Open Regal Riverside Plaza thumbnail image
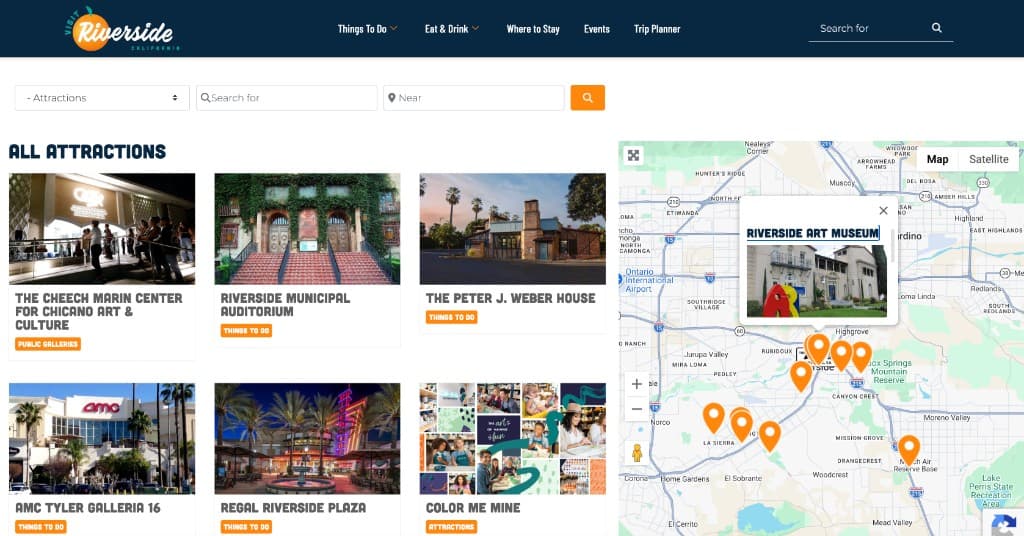The image size is (1024, 536). [x=307, y=439]
